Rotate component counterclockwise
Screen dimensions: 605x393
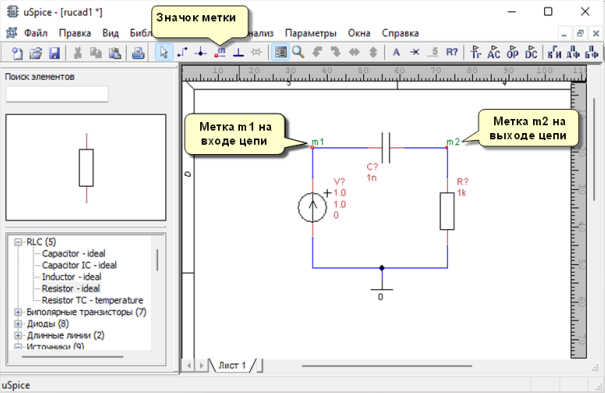[317, 52]
